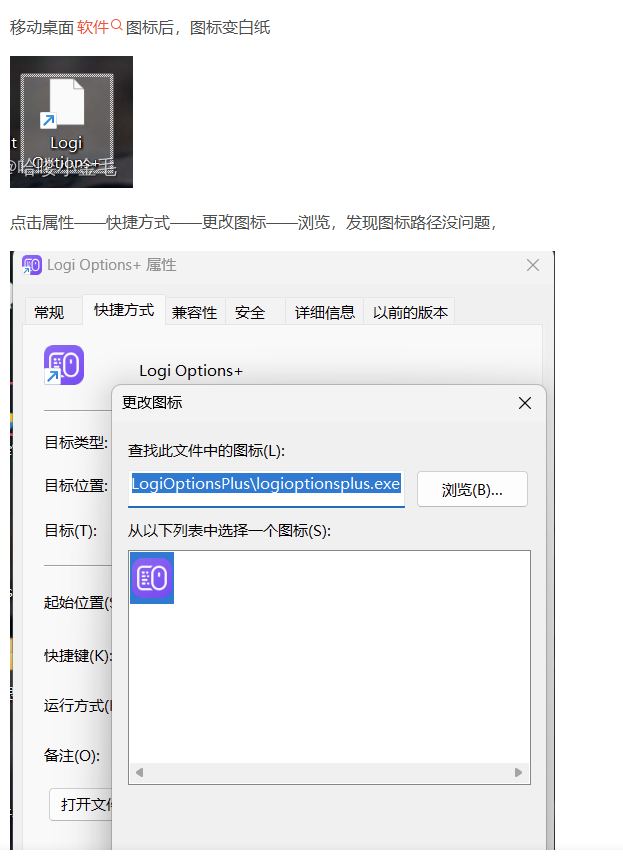Click the 浏览(B)... button

[472, 489]
